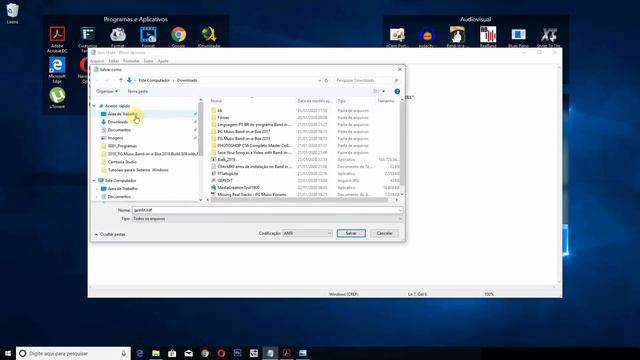The image size is (640, 360).
Task: Open Google Chrome desktop shortcut
Action: [178, 37]
